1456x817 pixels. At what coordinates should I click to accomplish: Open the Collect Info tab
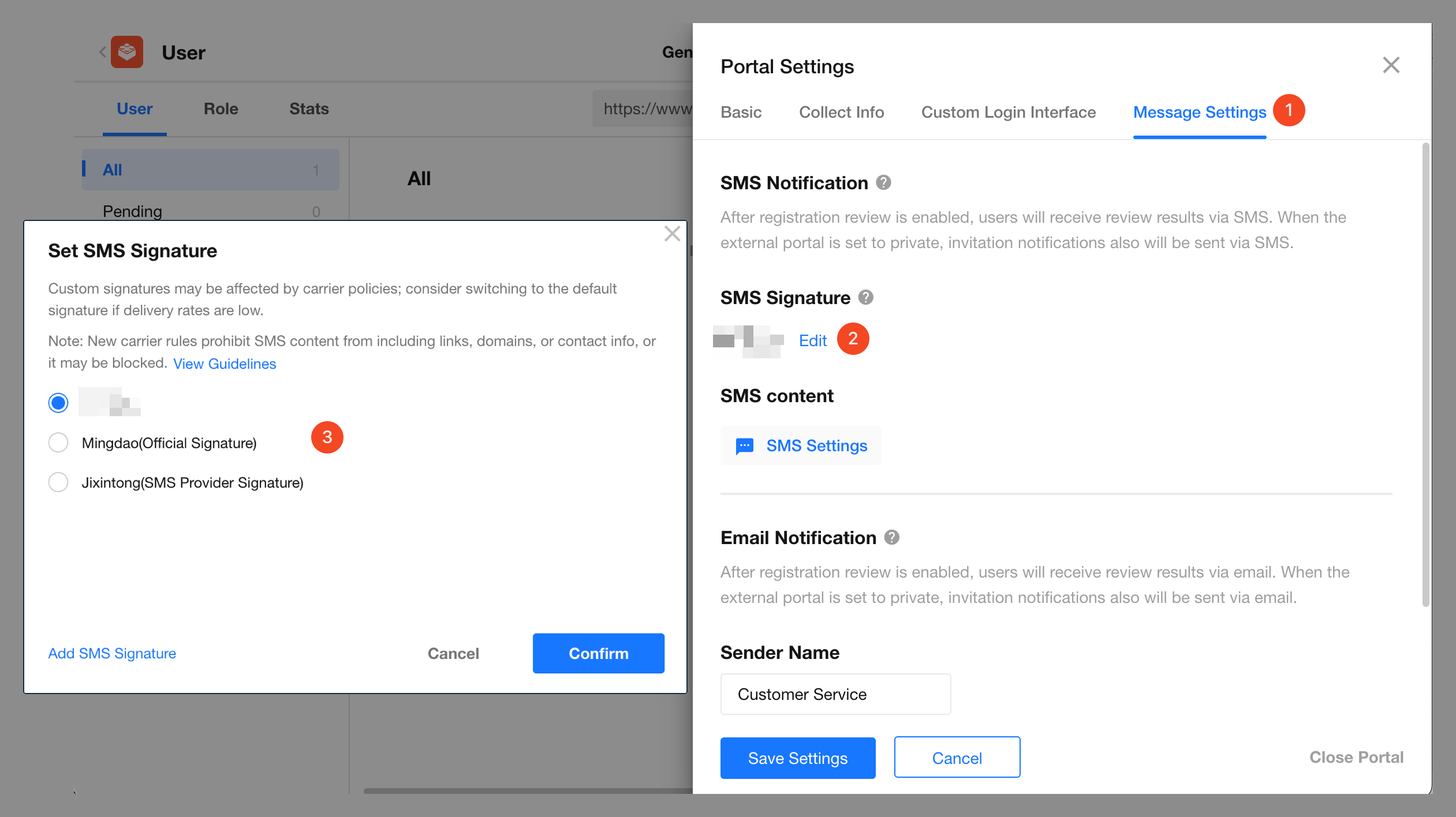[x=841, y=112]
